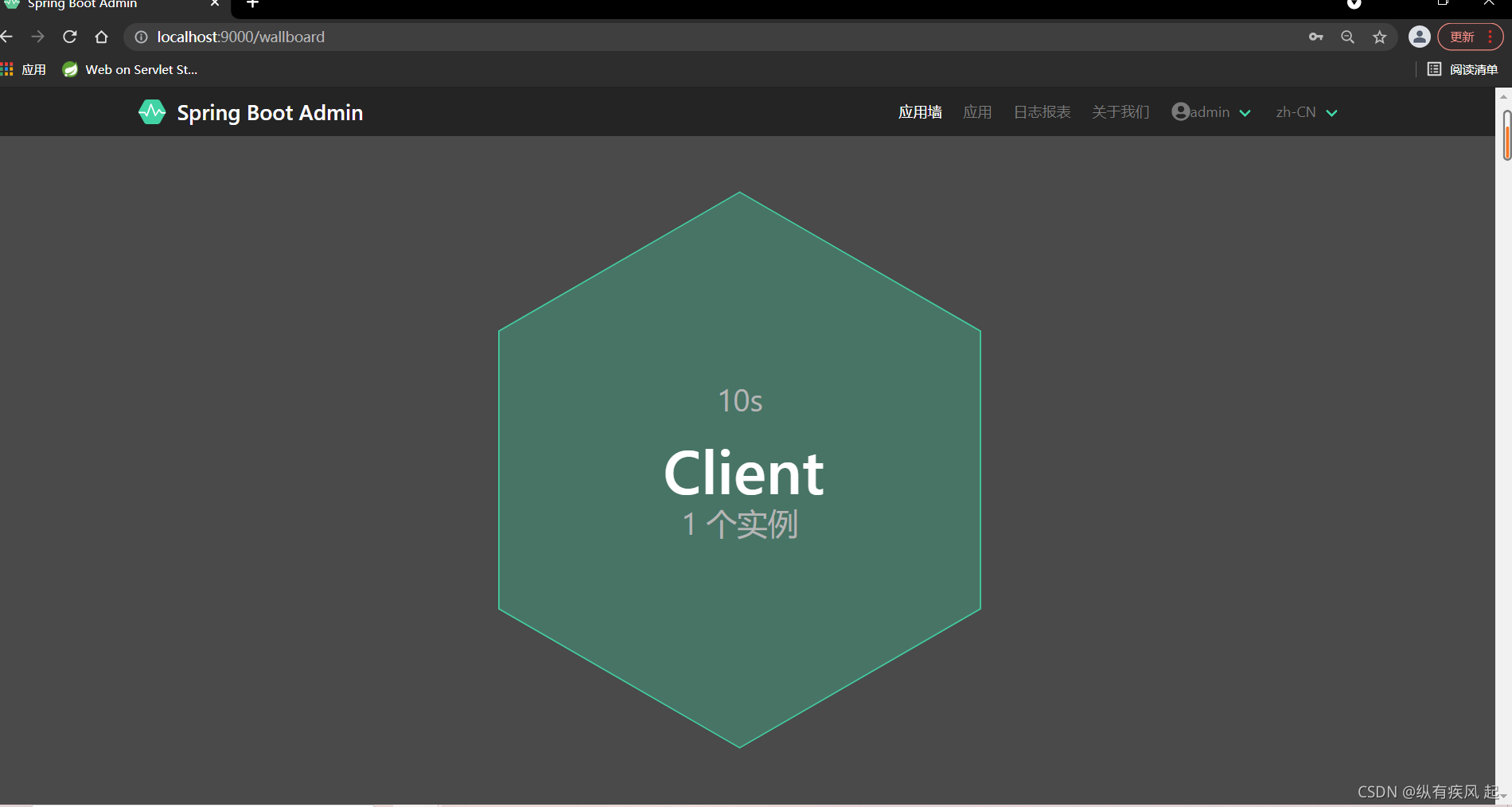Open the Web on Servlet St... bookmark
This screenshot has height=807, width=1512.
(130, 70)
